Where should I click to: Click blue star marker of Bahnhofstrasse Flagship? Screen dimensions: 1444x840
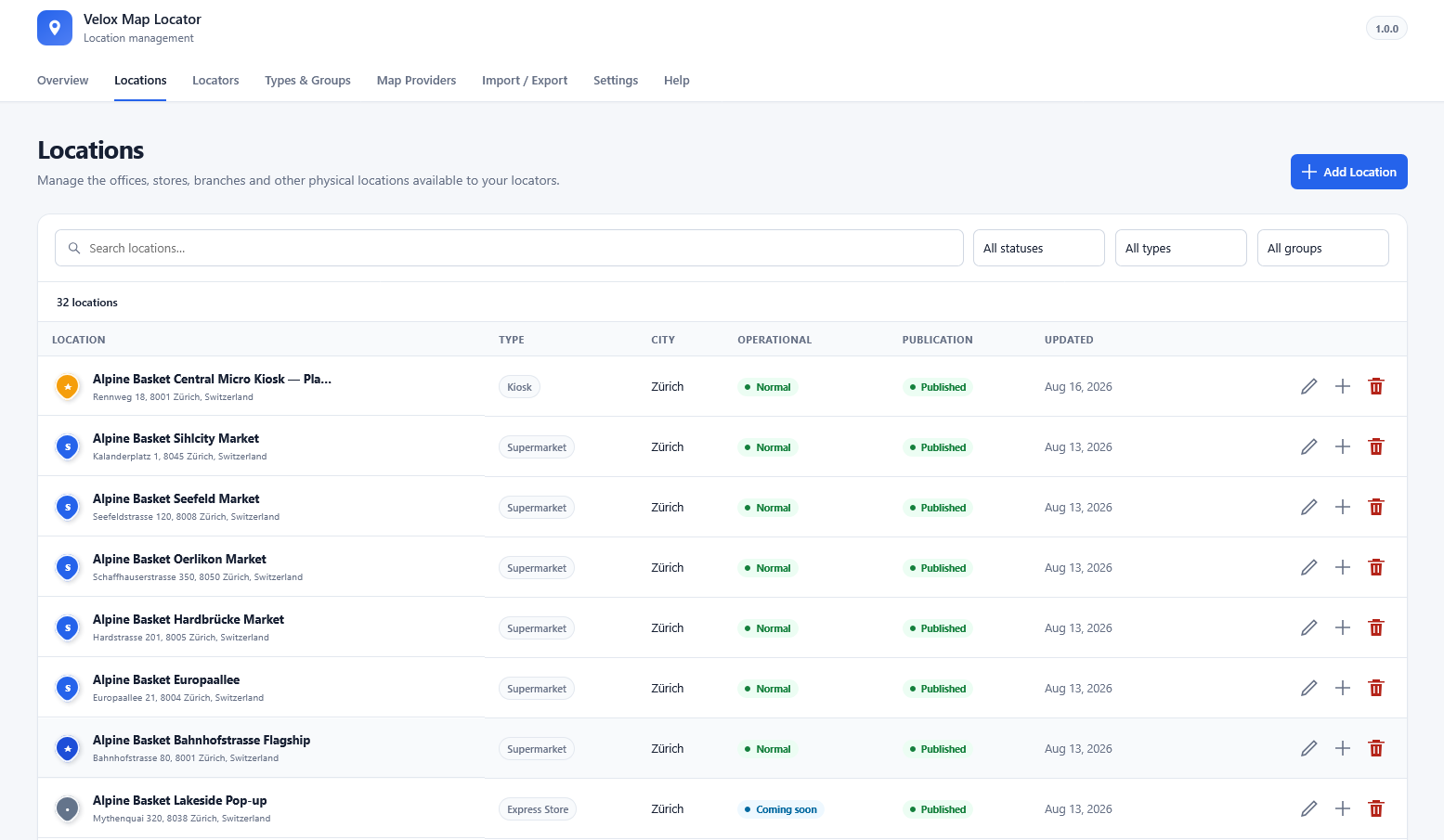click(68, 748)
